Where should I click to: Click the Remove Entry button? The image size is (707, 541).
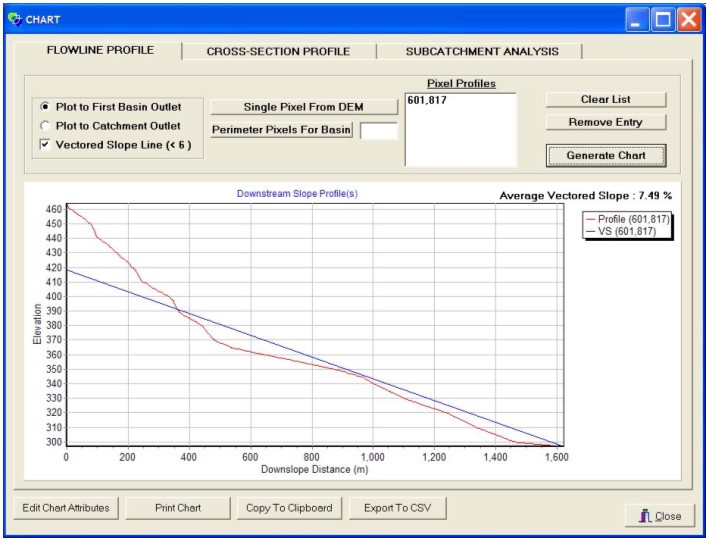[604, 122]
